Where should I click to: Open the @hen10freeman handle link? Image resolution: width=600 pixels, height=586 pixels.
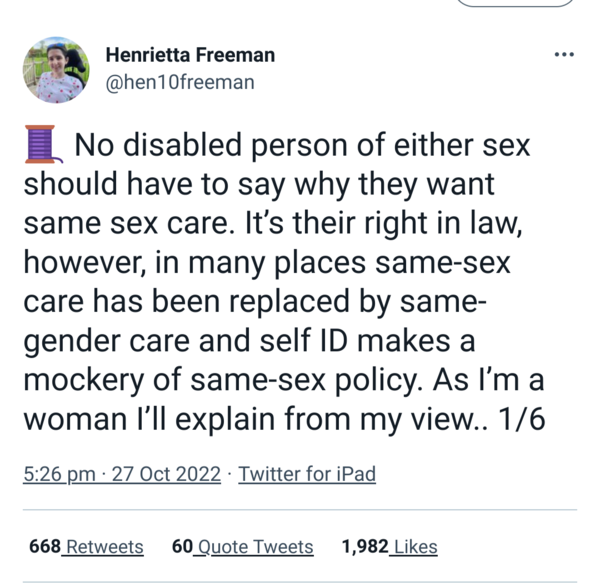coord(180,82)
